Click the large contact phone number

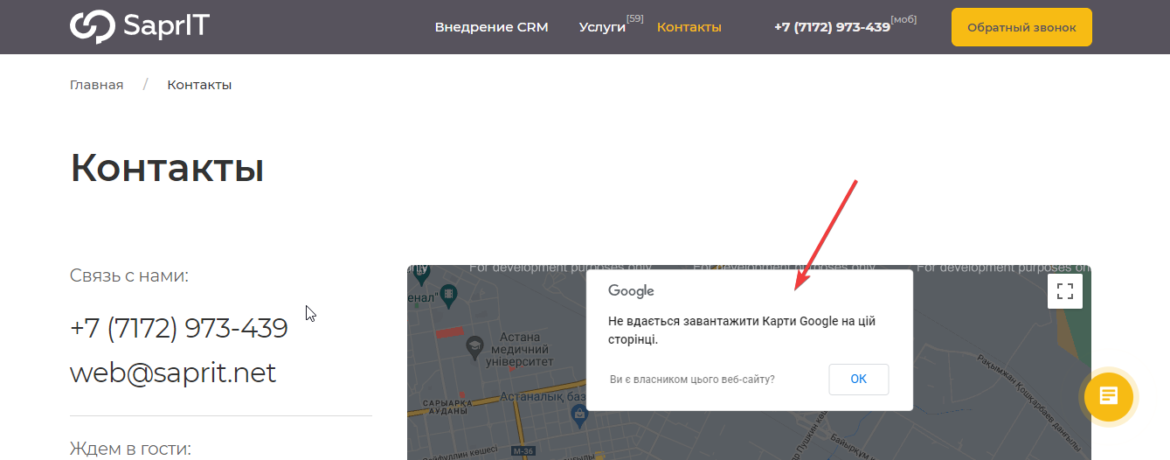(179, 328)
